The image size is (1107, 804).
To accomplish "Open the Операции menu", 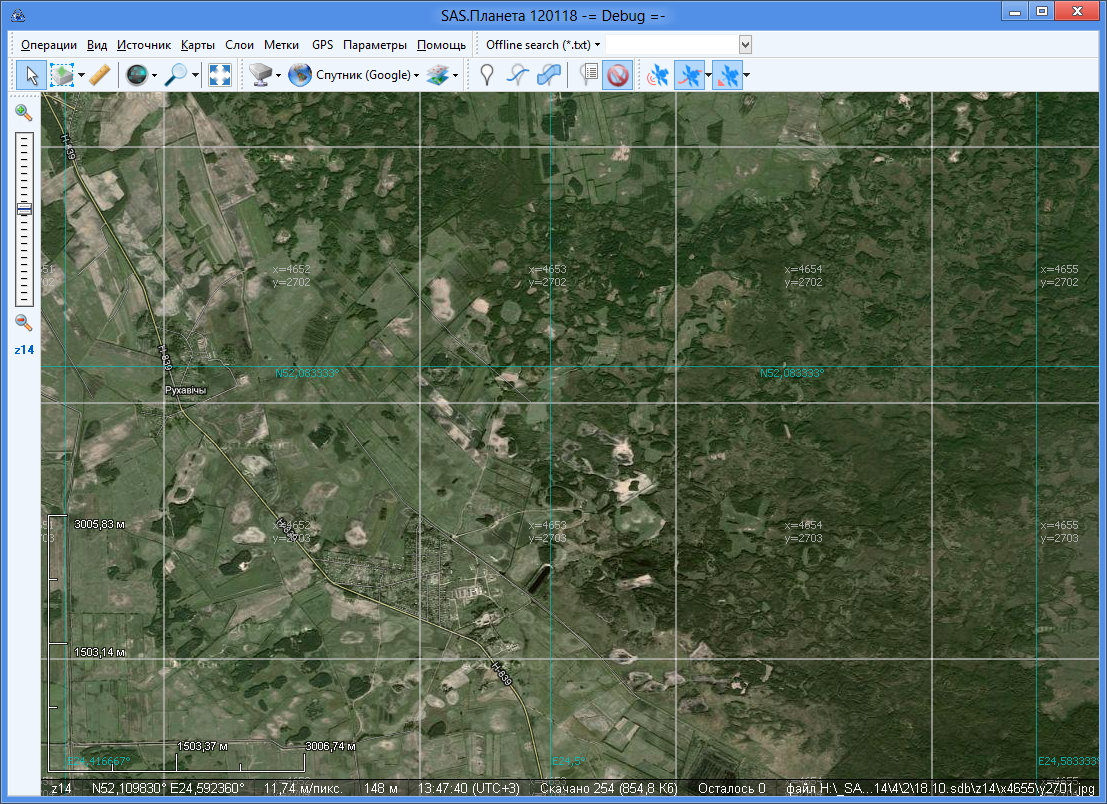I will [48, 45].
